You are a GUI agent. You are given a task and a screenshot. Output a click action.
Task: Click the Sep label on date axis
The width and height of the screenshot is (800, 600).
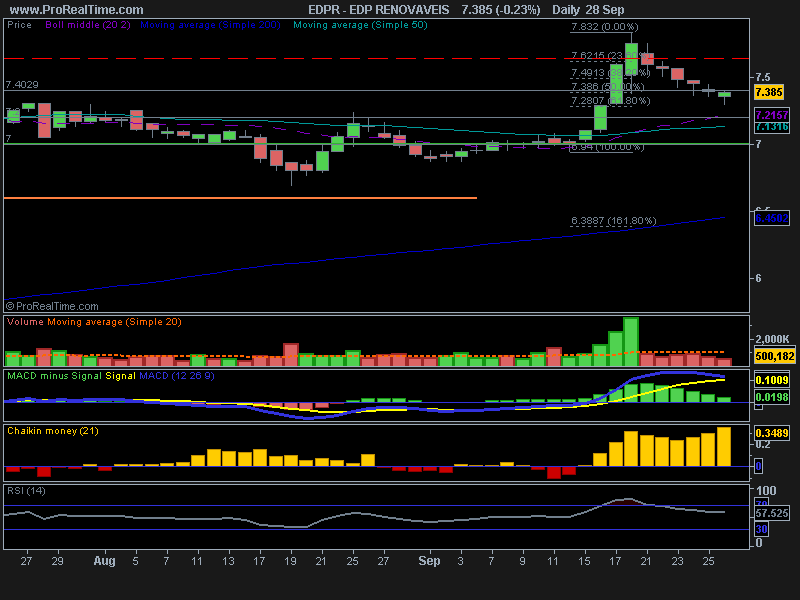coord(429,561)
